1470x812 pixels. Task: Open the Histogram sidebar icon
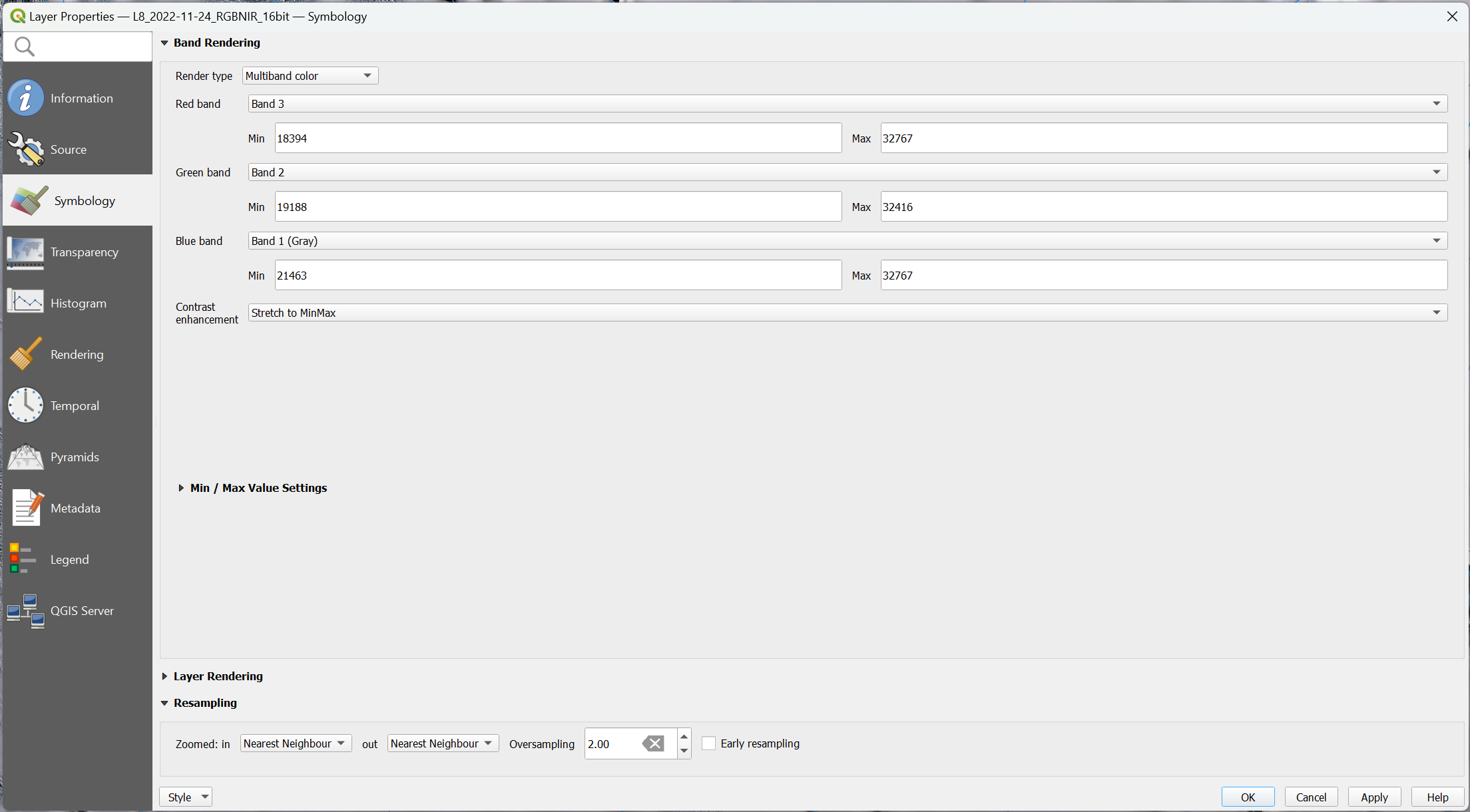(25, 303)
